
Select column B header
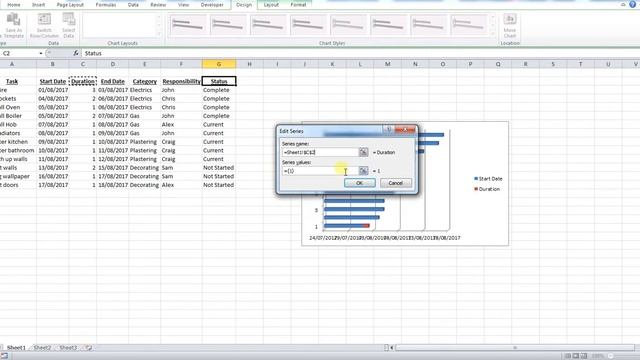click(x=53, y=64)
